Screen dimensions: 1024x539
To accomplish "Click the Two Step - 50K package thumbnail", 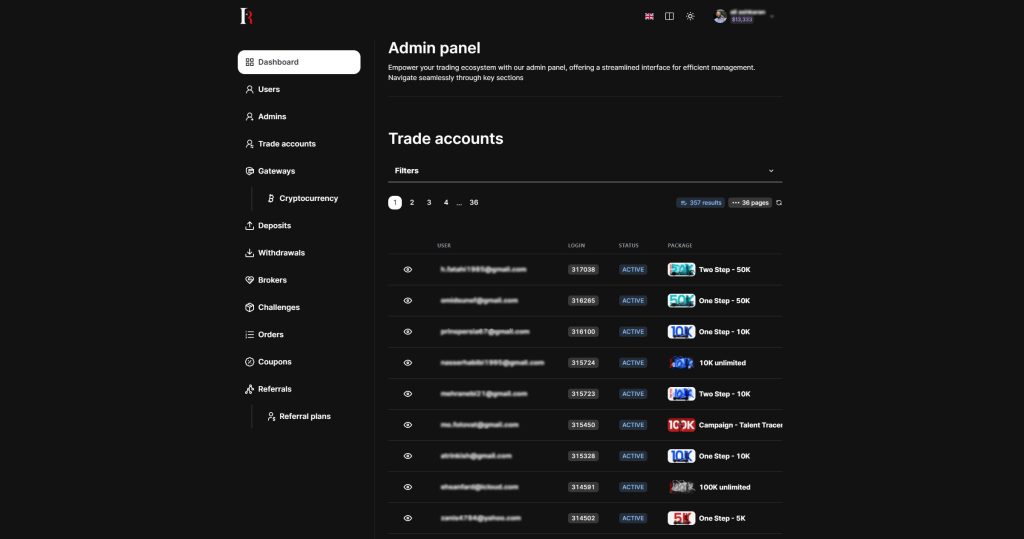I will coord(681,270).
